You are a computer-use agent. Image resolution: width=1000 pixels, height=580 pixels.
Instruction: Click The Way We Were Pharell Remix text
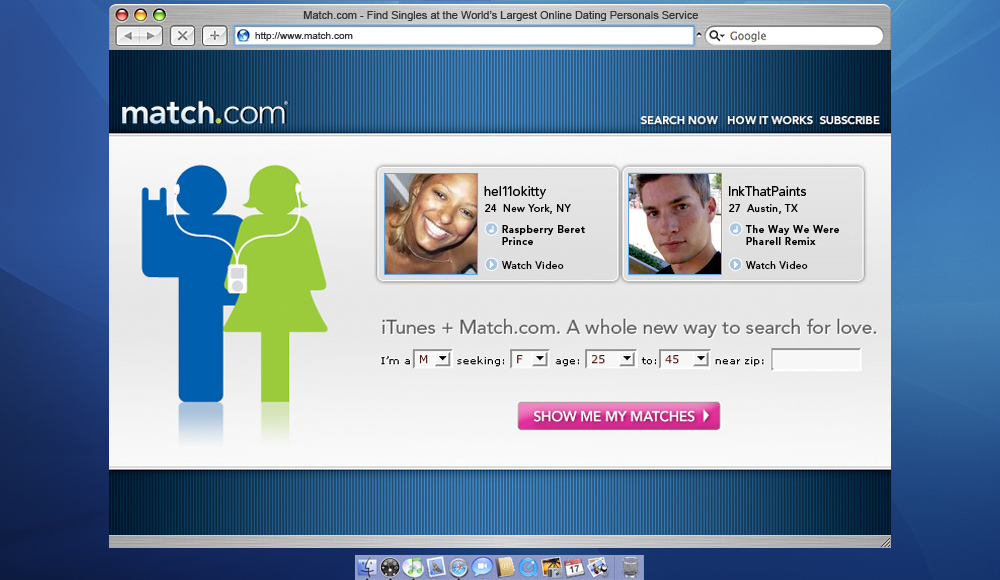(x=792, y=235)
